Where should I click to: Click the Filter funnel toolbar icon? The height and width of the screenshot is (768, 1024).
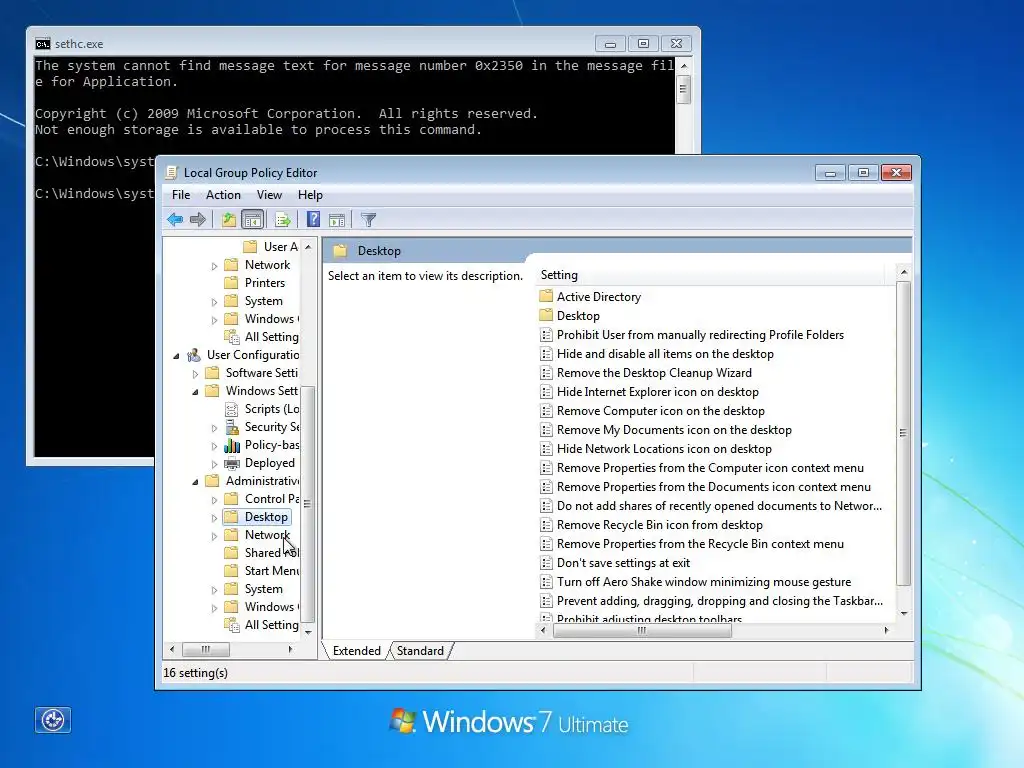pos(368,219)
